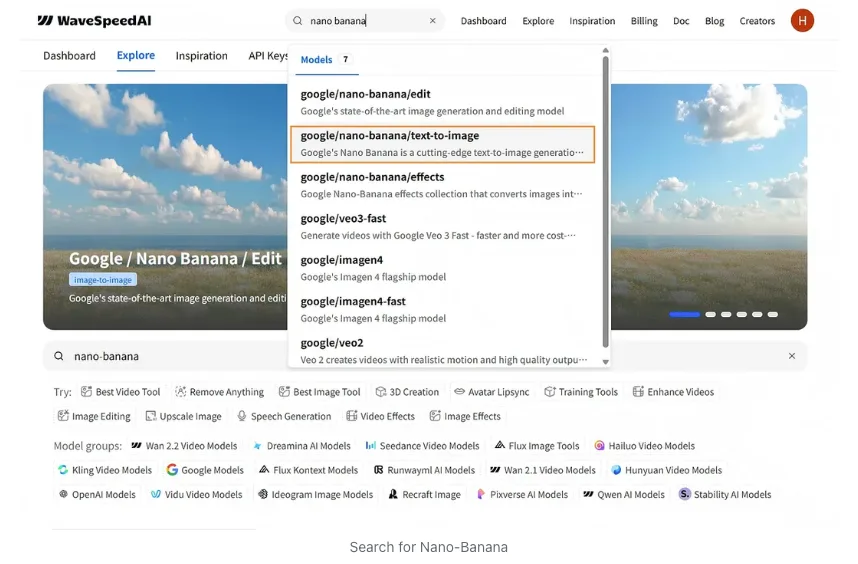Screen dimensions: 858x564
Task: Filter by Seedance Video Models group
Action: coord(422,446)
